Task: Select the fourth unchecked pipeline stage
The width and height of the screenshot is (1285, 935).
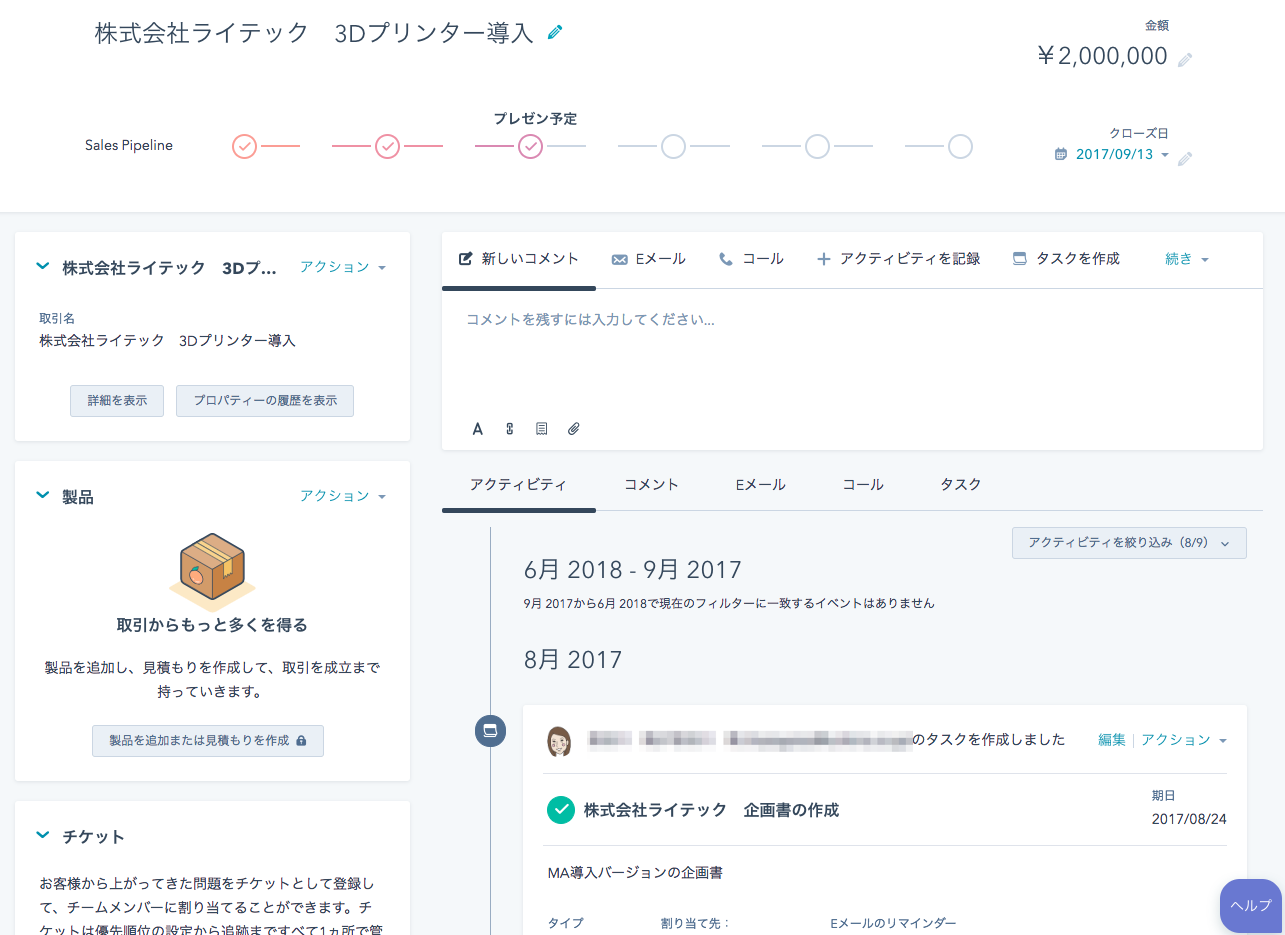Action: 674,147
